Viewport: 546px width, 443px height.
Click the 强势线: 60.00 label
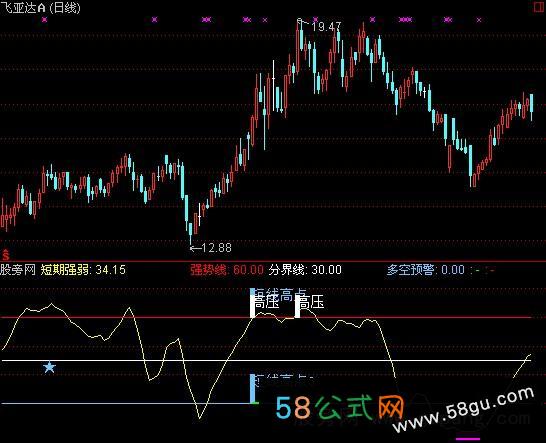[x=227, y=270]
